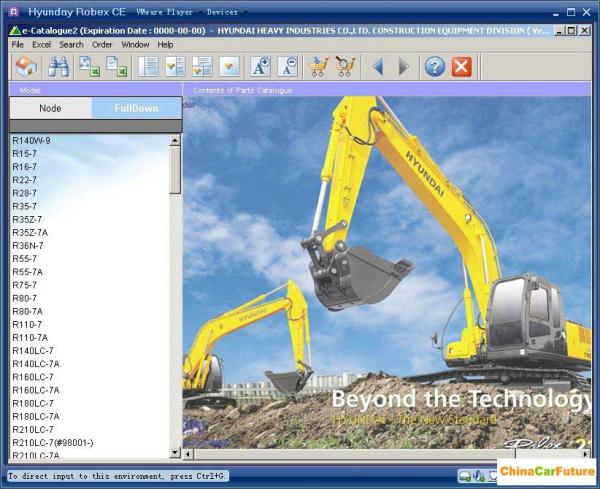Viewport: 600px width, 489px height.
Task: Click first Excel export document icon
Action: 90,67
